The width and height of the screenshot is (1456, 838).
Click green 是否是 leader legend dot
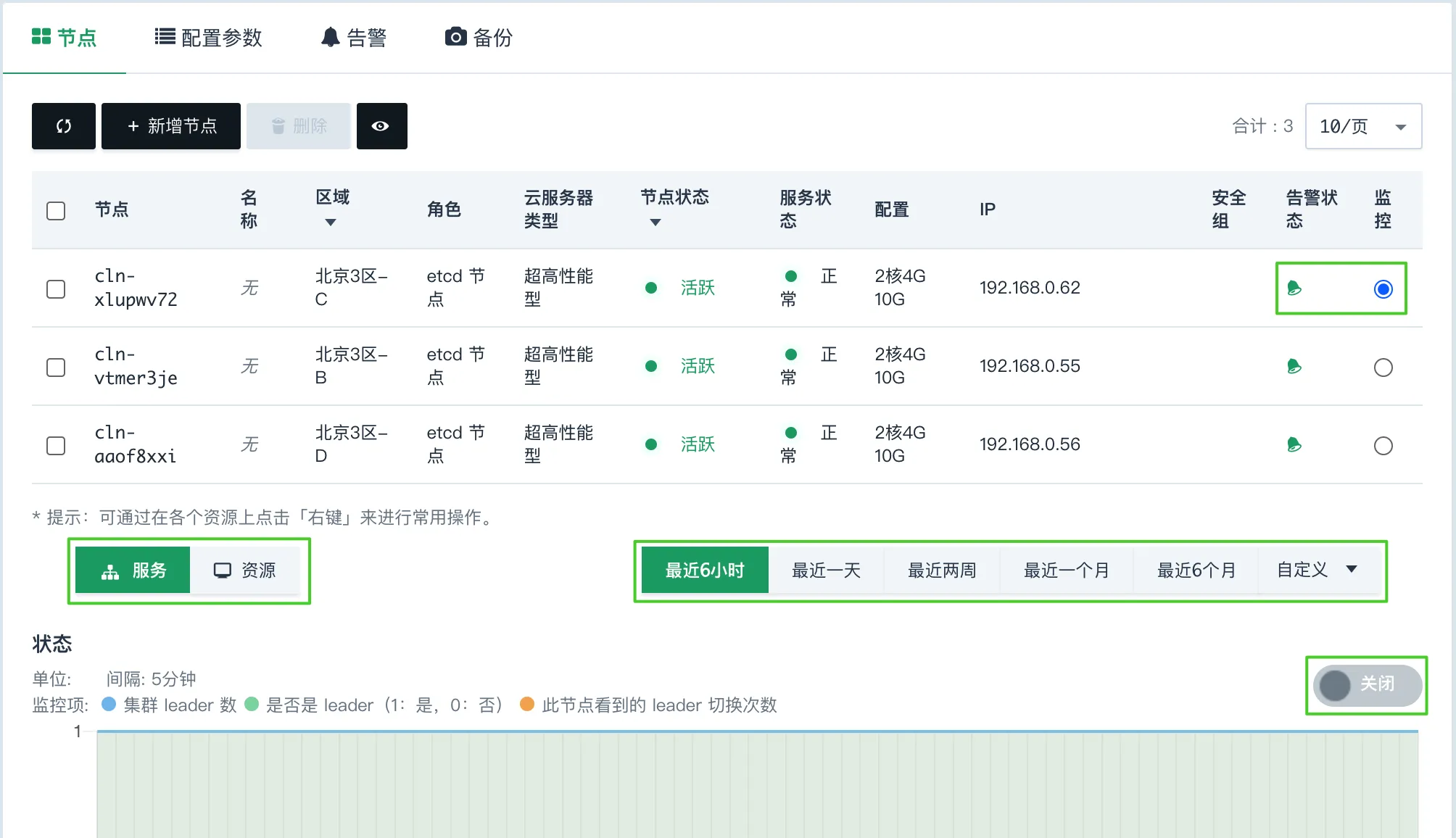(252, 705)
